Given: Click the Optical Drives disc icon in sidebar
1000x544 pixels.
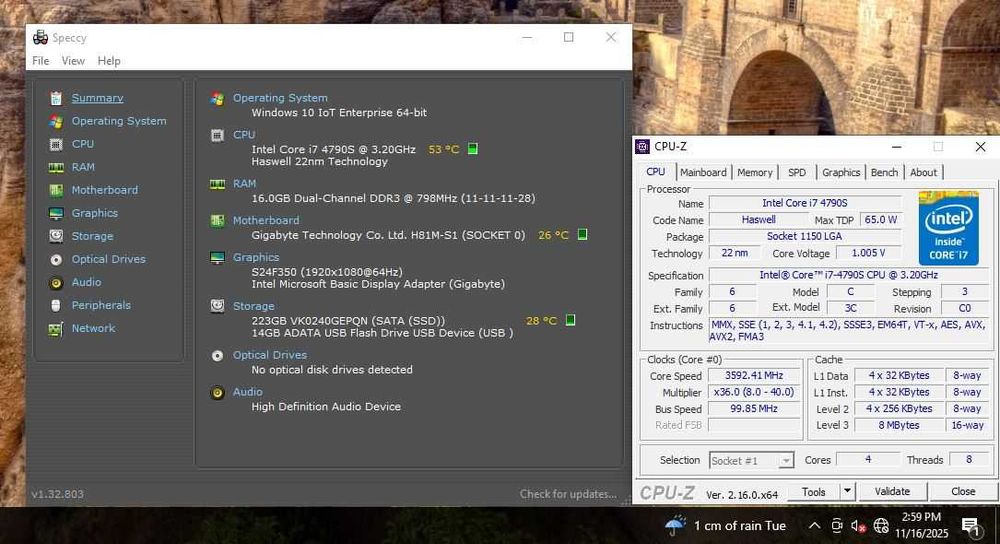Looking at the screenshot, I should pos(56,260).
